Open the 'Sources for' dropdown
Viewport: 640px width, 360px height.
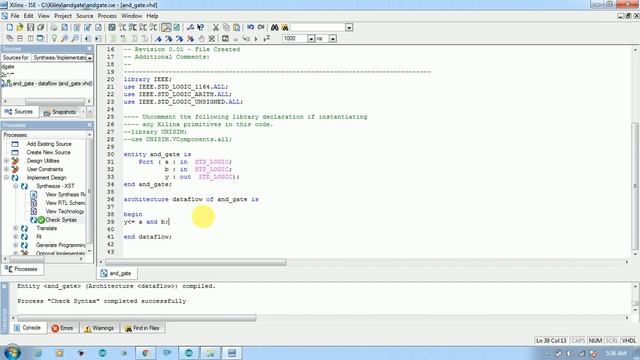89,58
